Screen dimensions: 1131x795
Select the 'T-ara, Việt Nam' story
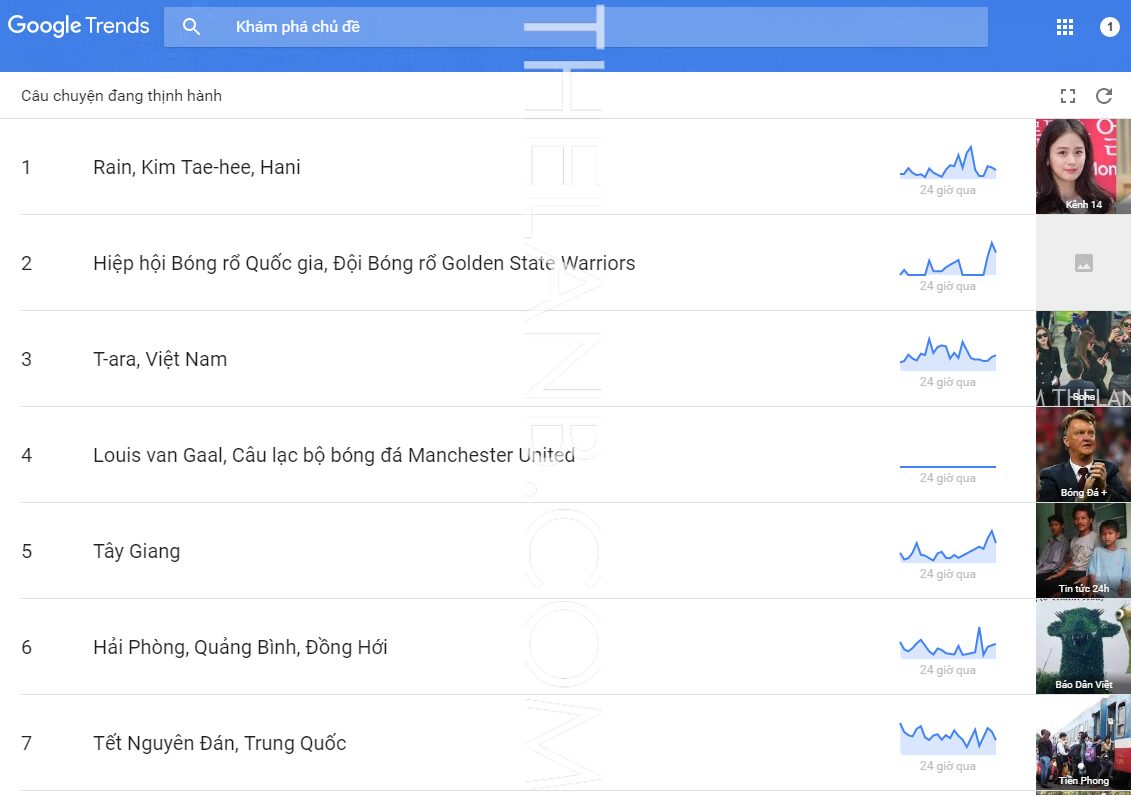point(160,359)
